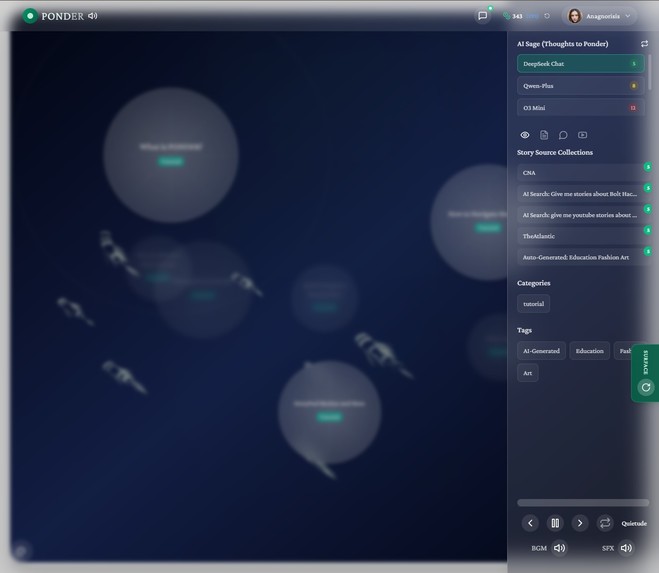Open TheAtlantic source collection
Viewport: 659px width, 573px height.
(583, 236)
